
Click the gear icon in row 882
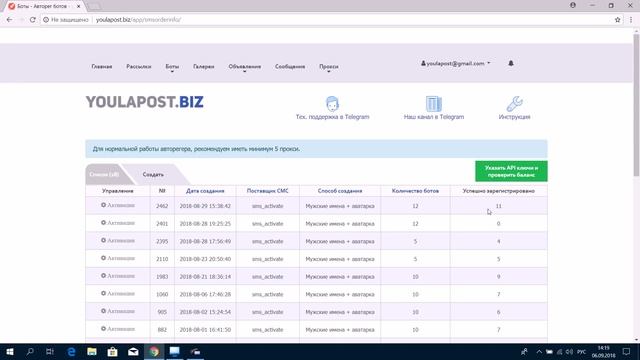tap(103, 329)
